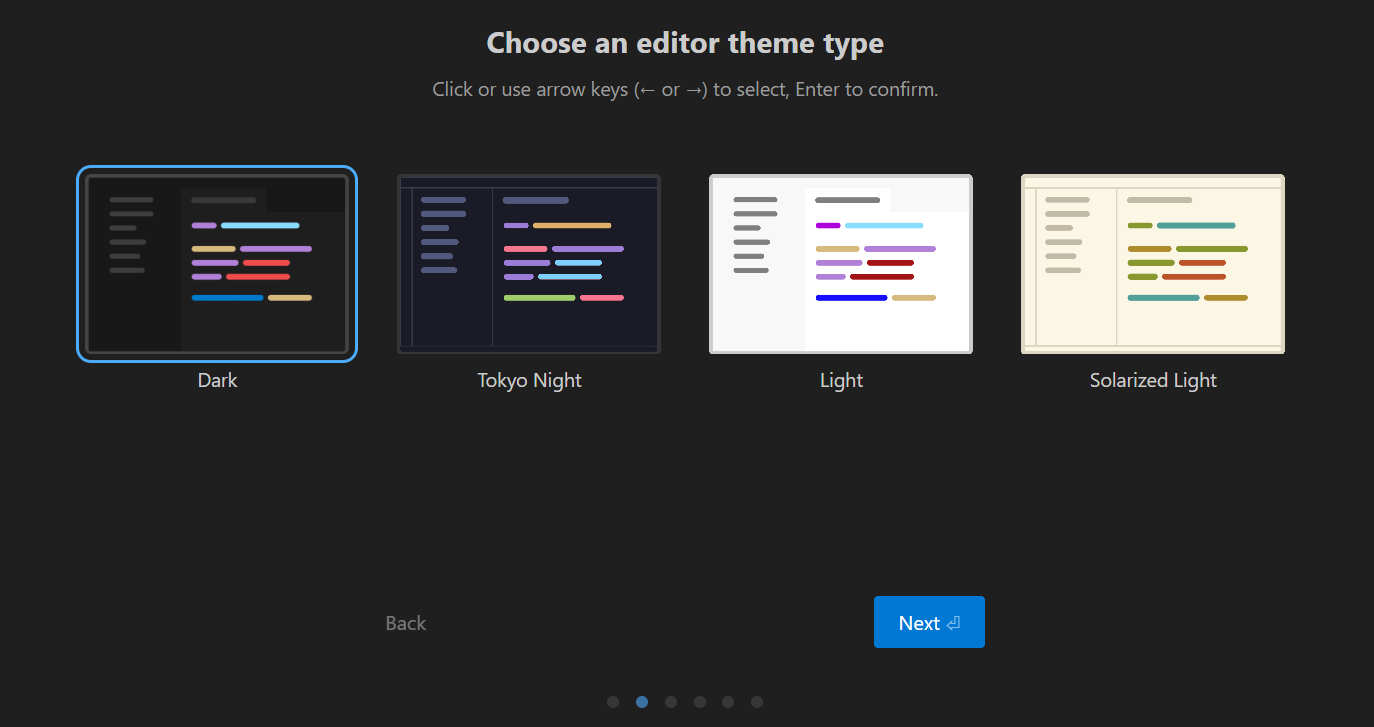This screenshot has height=727, width=1374.
Task: Click the 'Choose an editor theme type' heading
Action: click(685, 44)
